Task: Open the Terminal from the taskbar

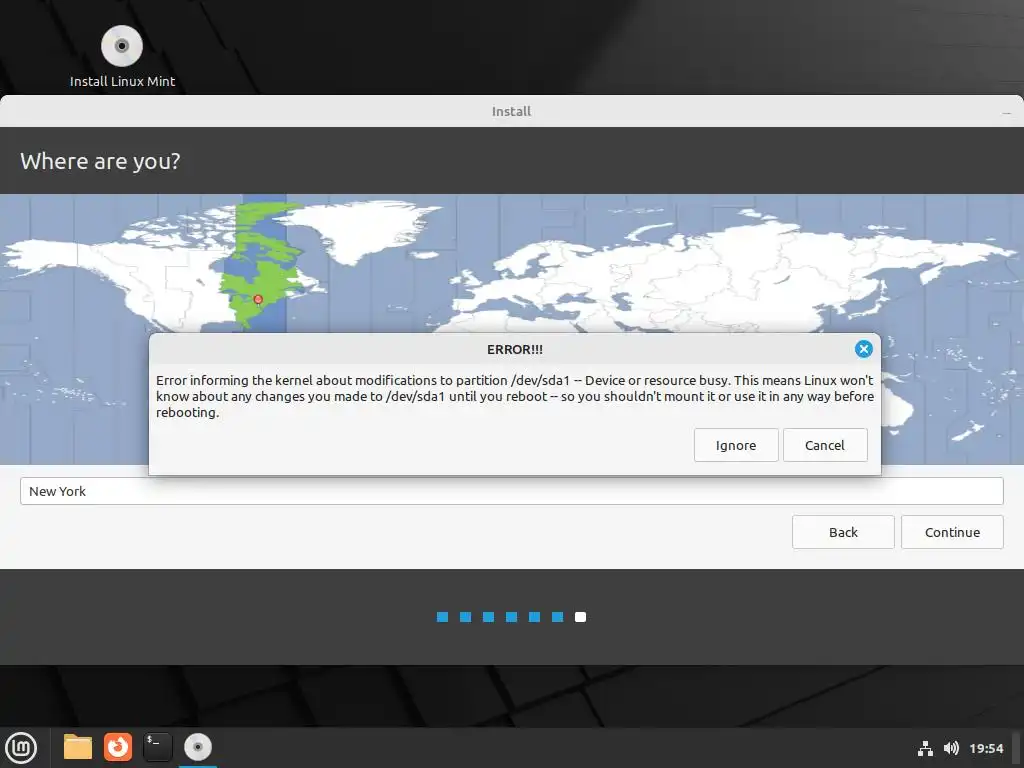Action: tap(157, 747)
